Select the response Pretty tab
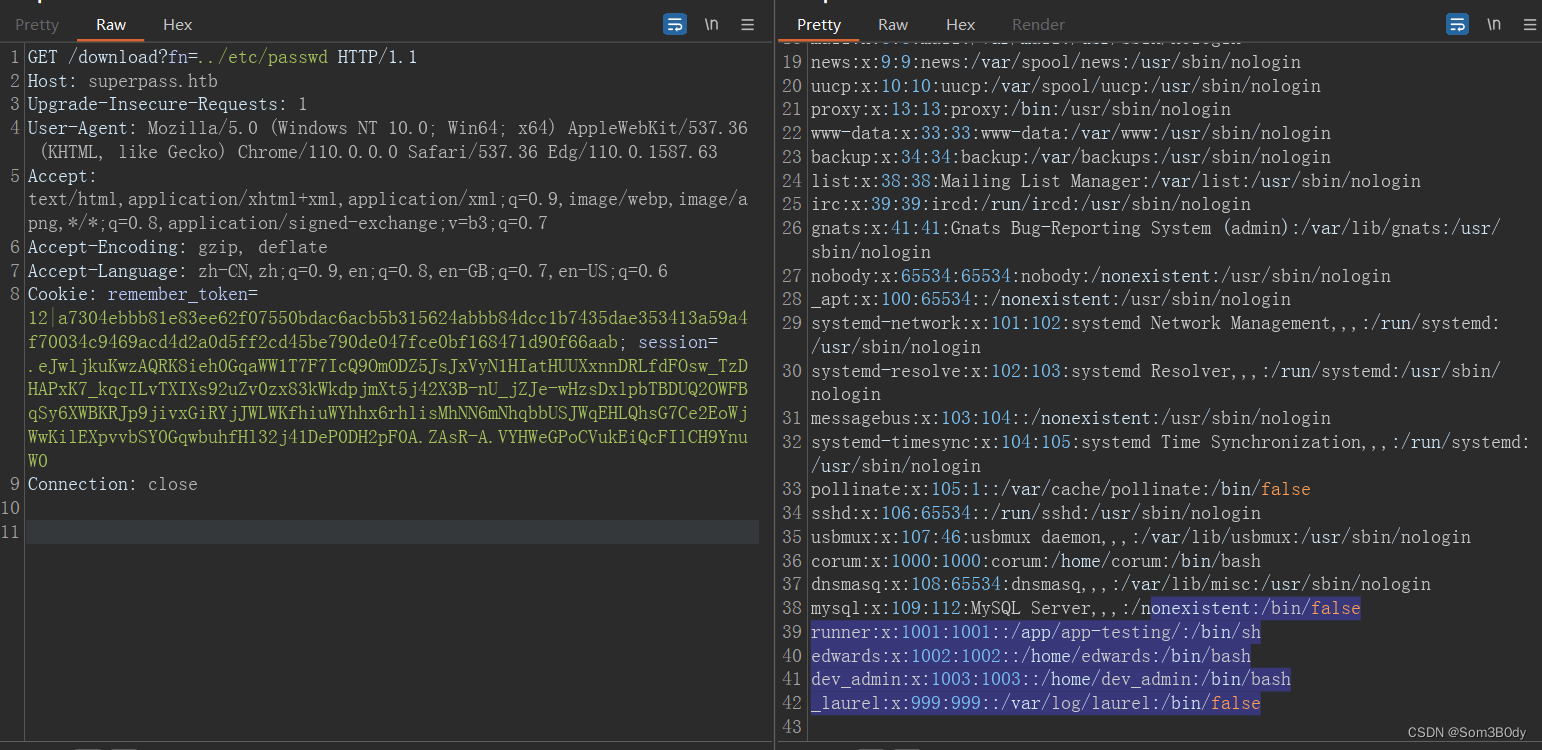Screen dimensions: 1542x750 (x=819, y=24)
